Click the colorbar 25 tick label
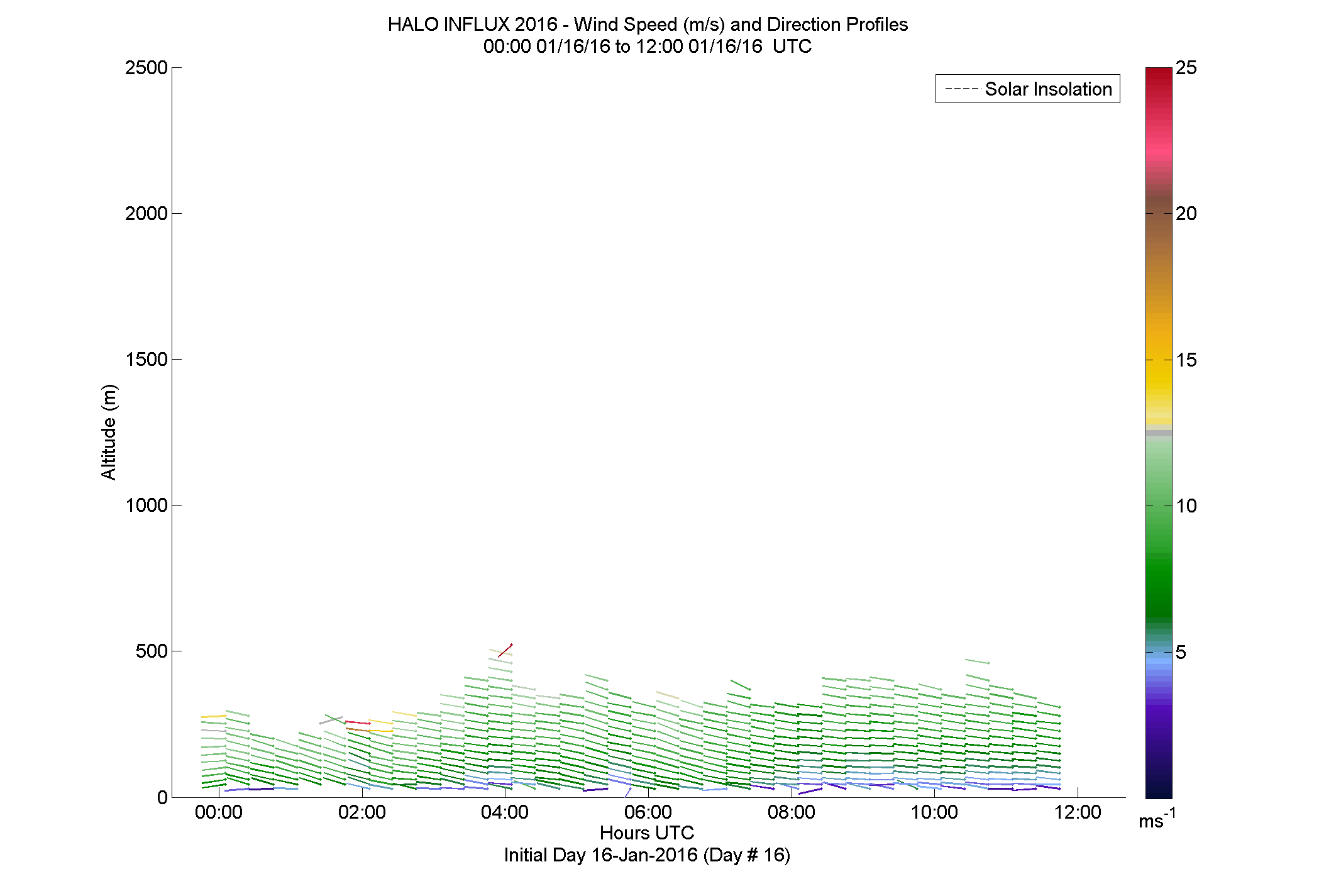The image size is (1319, 896). point(1186,68)
